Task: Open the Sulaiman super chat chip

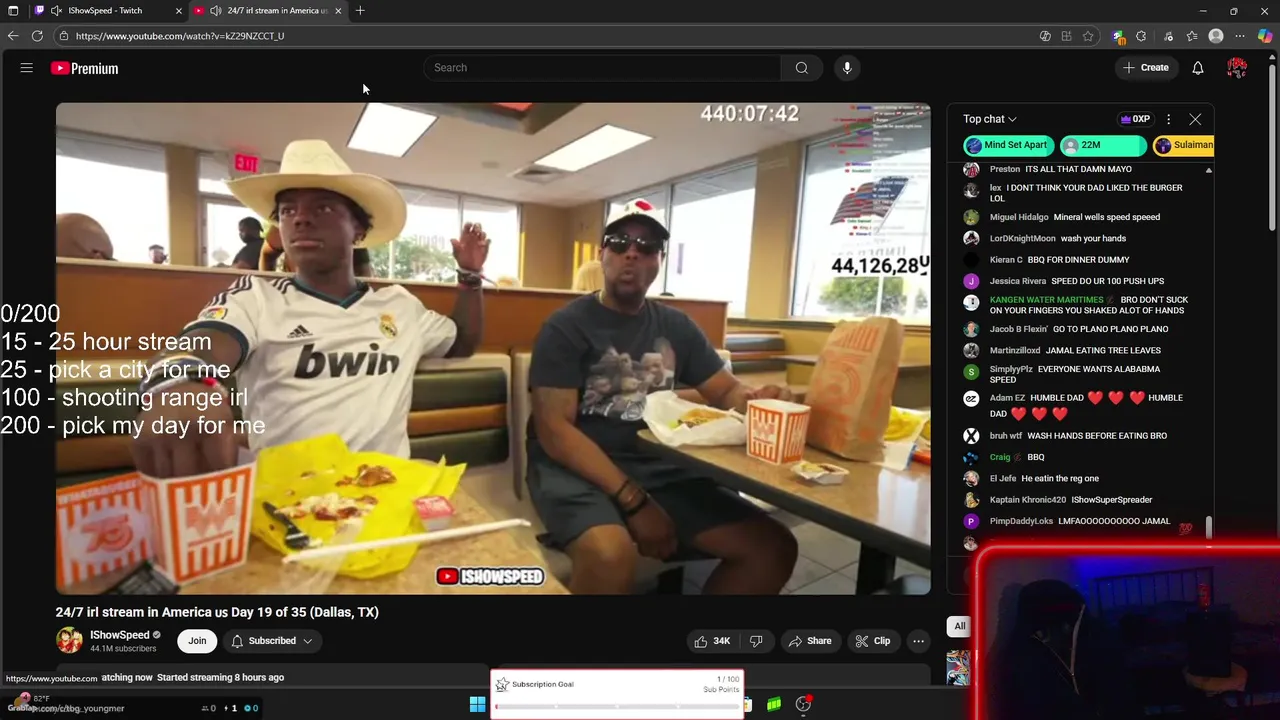Action: pos(1184,145)
